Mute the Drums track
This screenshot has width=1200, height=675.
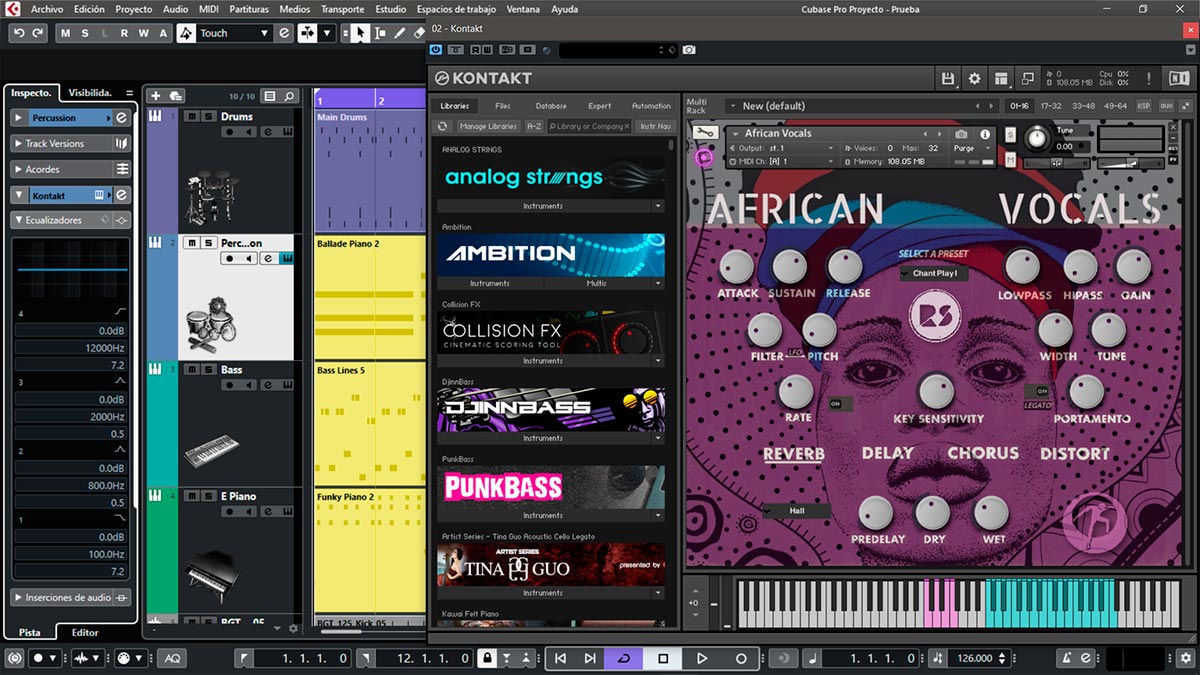point(191,116)
